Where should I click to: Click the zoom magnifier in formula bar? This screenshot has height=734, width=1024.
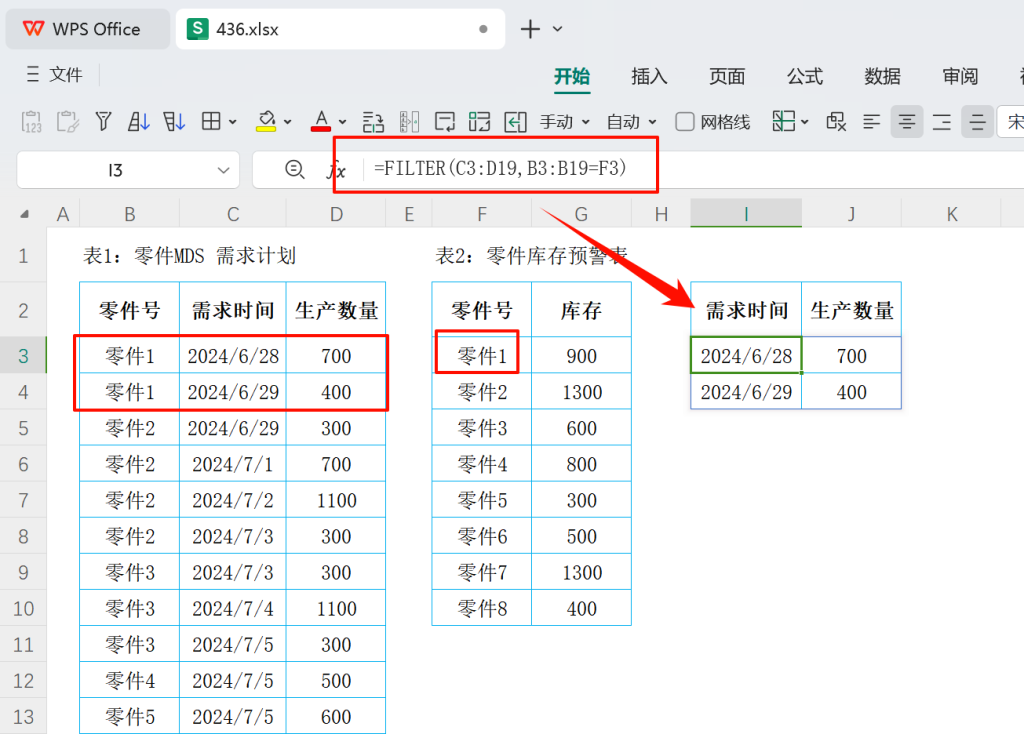pyautogui.click(x=295, y=170)
